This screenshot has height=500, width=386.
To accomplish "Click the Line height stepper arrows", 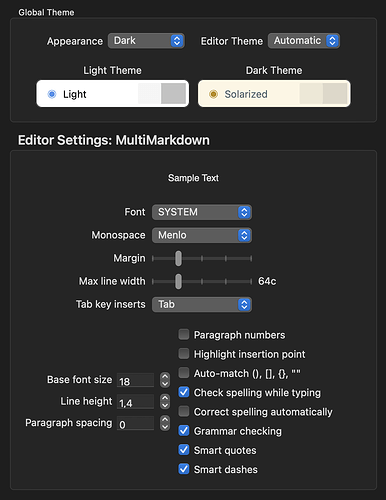I will pyautogui.click(x=165, y=401).
